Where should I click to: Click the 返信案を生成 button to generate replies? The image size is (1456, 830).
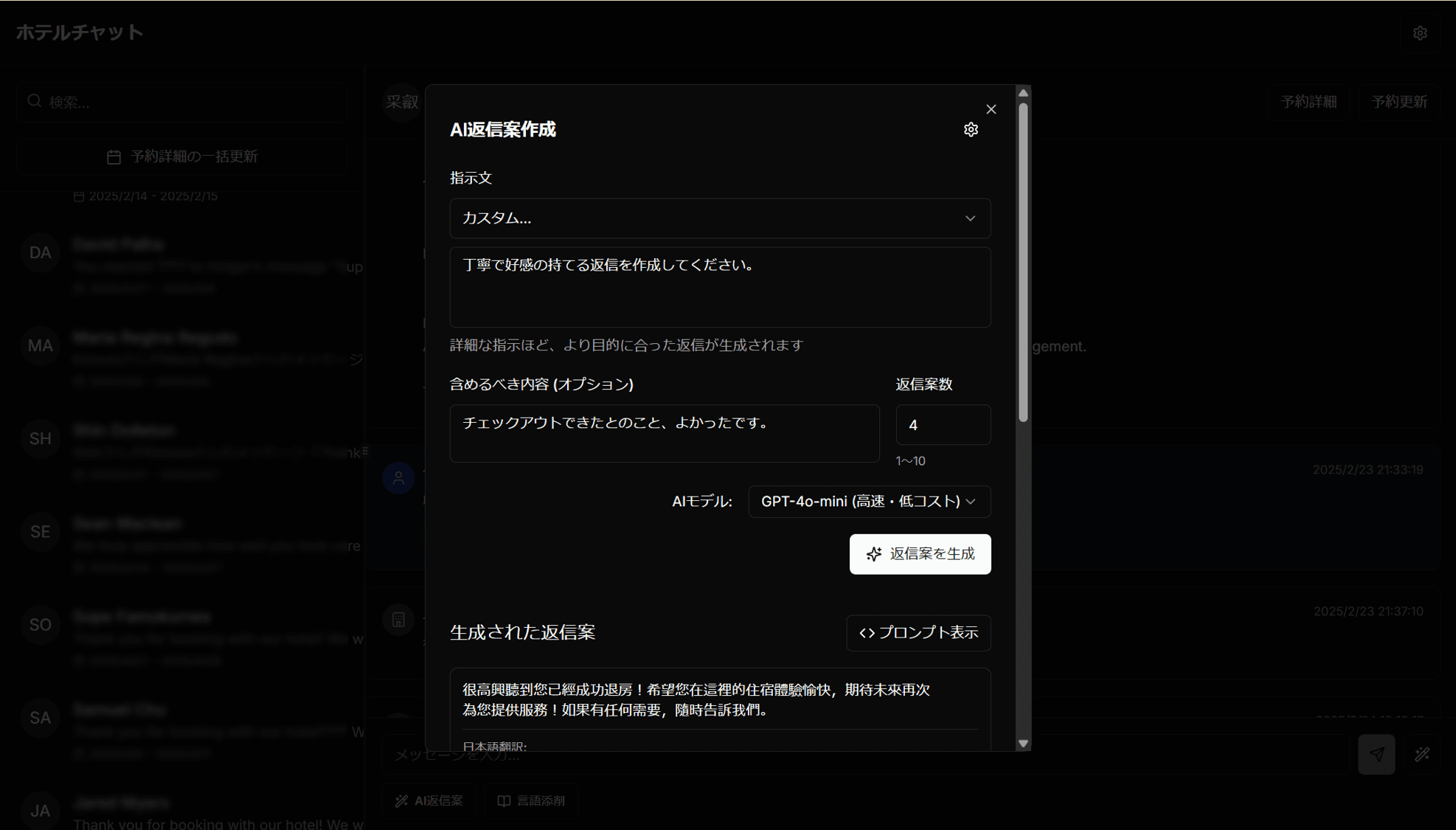point(920,554)
